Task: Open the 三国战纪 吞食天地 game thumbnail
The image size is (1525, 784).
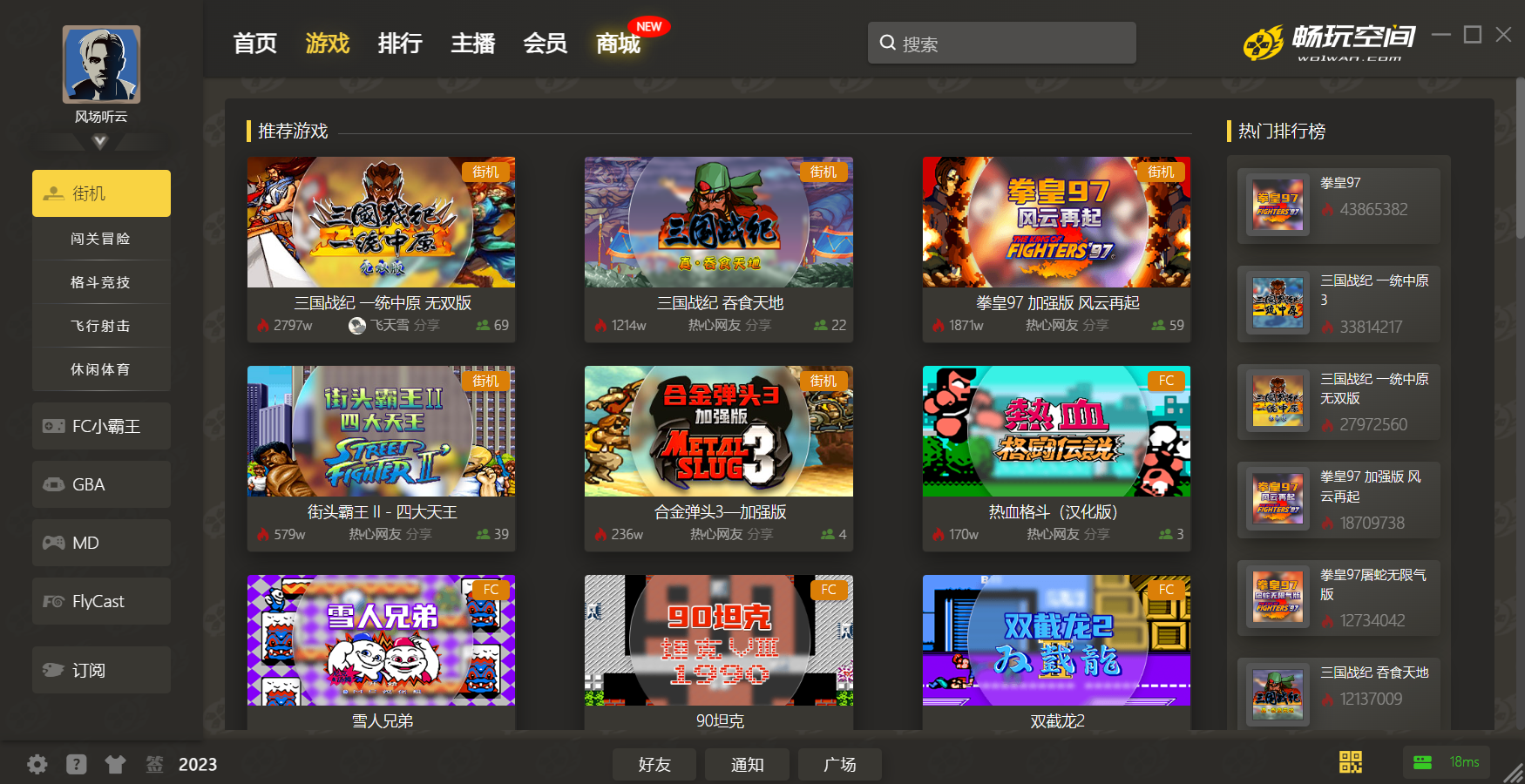Action: pos(719,222)
